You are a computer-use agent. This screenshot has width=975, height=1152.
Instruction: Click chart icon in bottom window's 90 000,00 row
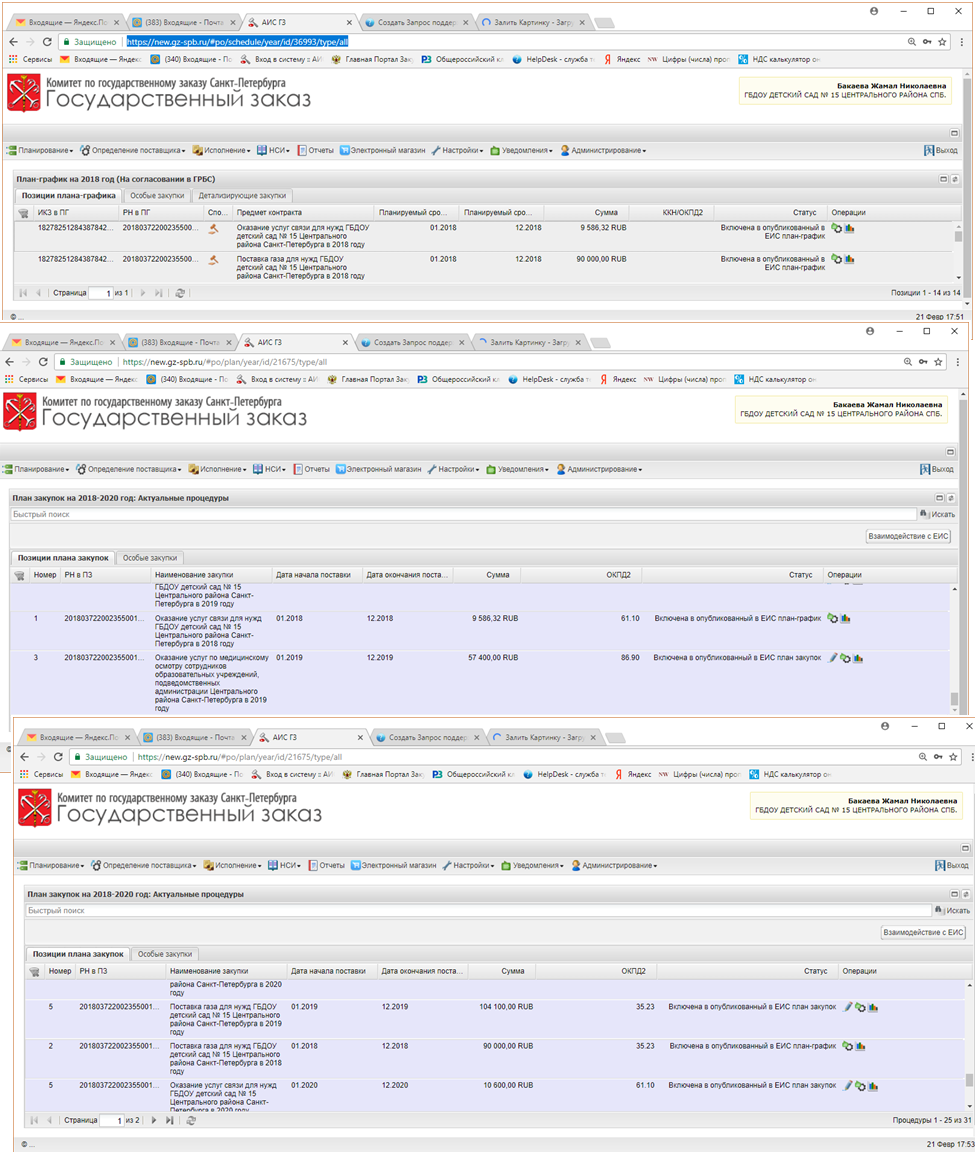pyautogui.click(x=860, y=1046)
